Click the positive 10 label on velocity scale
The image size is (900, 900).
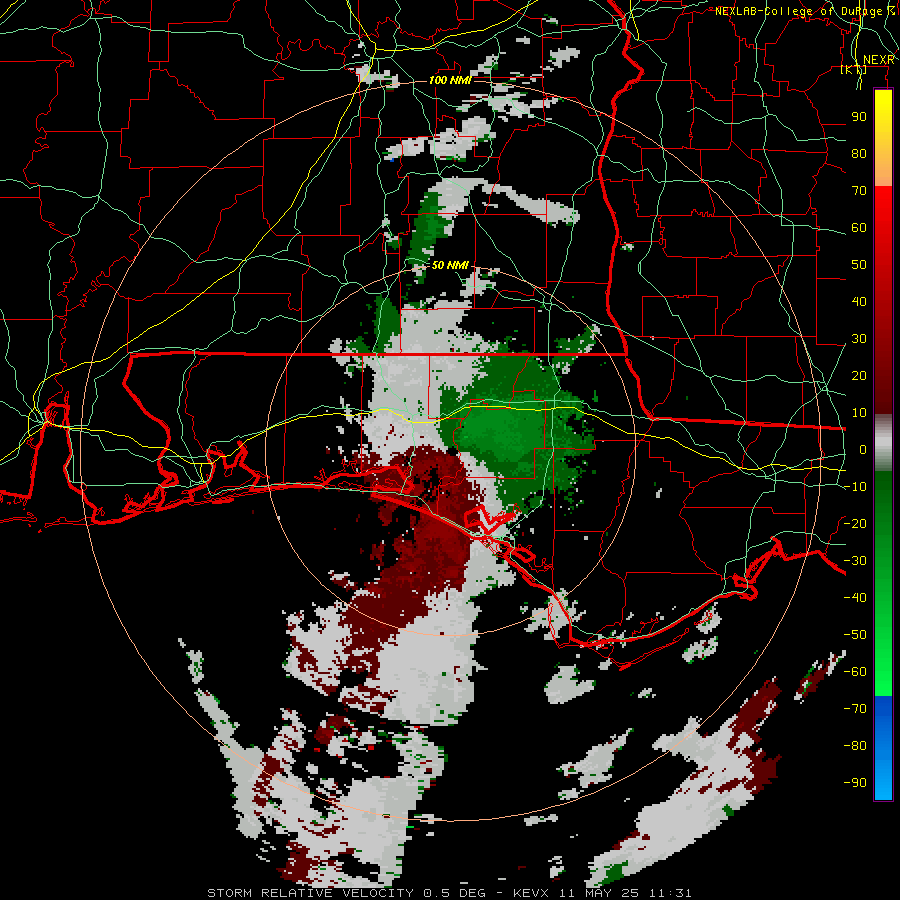click(859, 413)
